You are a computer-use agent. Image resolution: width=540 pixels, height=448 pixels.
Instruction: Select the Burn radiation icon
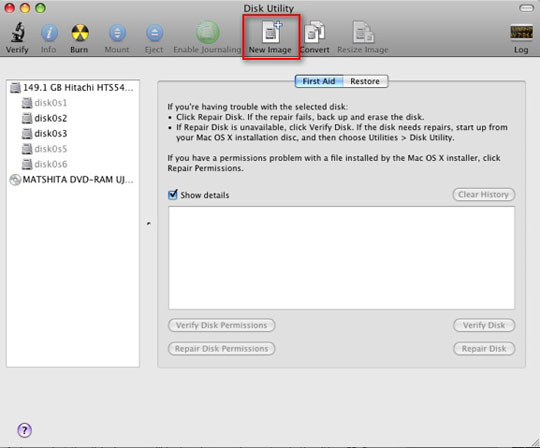click(x=80, y=33)
